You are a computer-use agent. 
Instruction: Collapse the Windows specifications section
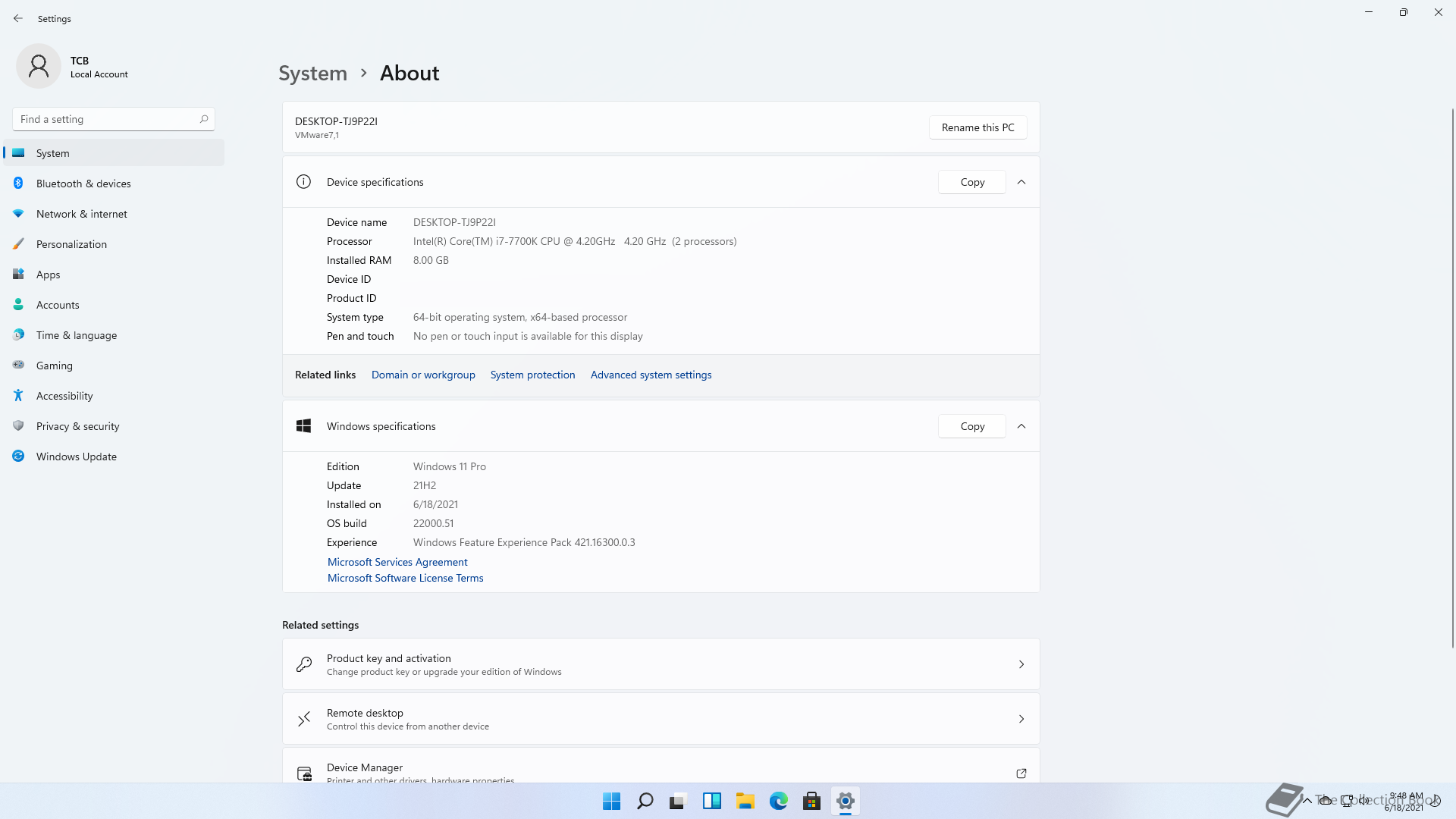pos(1021,426)
